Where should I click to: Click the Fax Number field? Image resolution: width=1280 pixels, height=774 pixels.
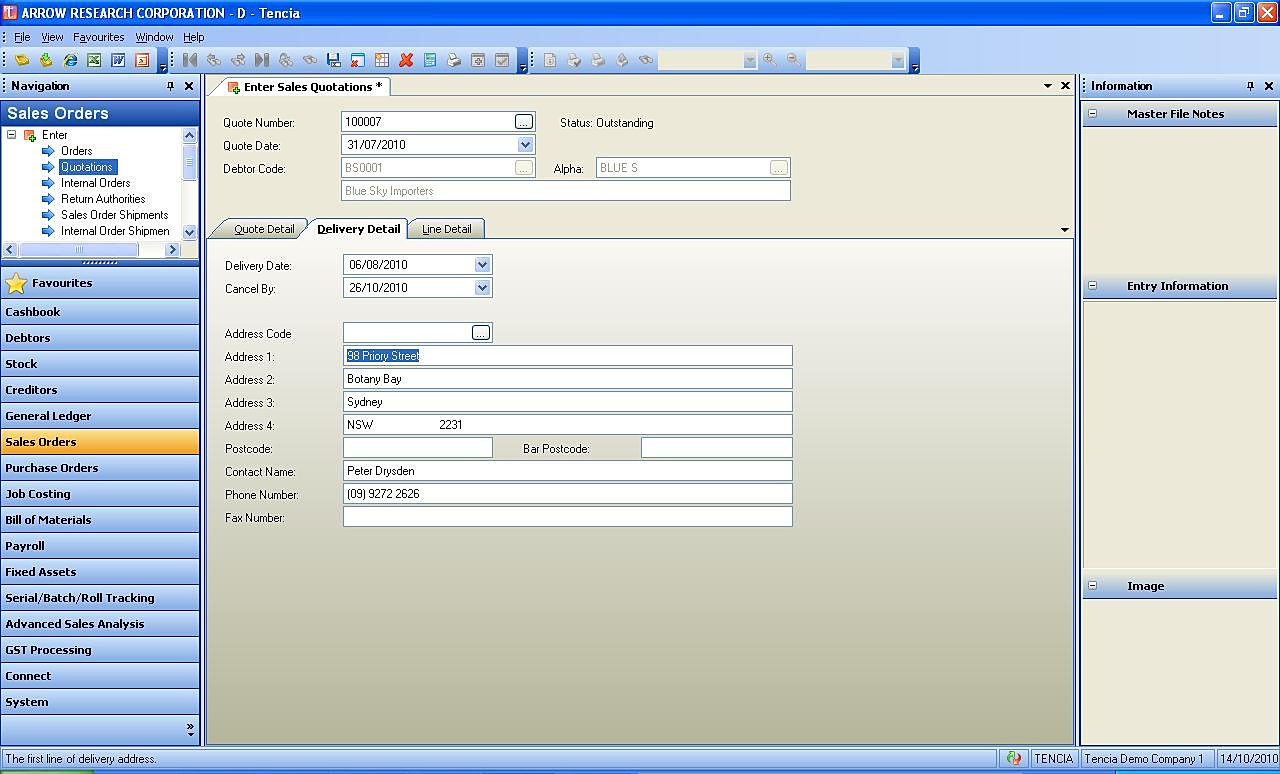(x=567, y=517)
